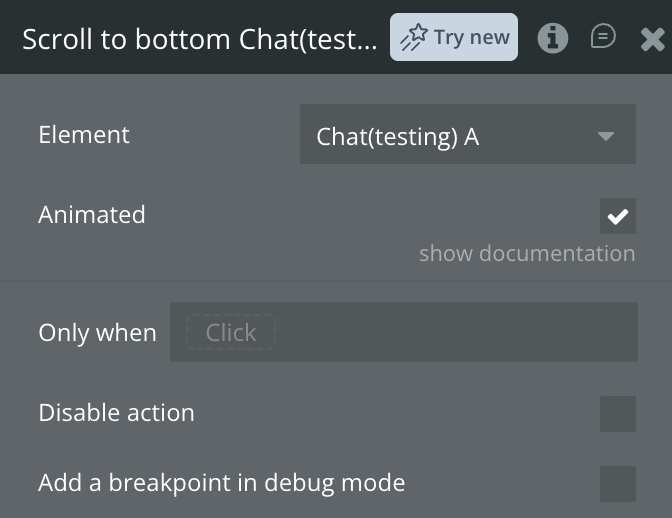Click the Only when expression field
This screenshot has width=672, height=518.
(404, 332)
